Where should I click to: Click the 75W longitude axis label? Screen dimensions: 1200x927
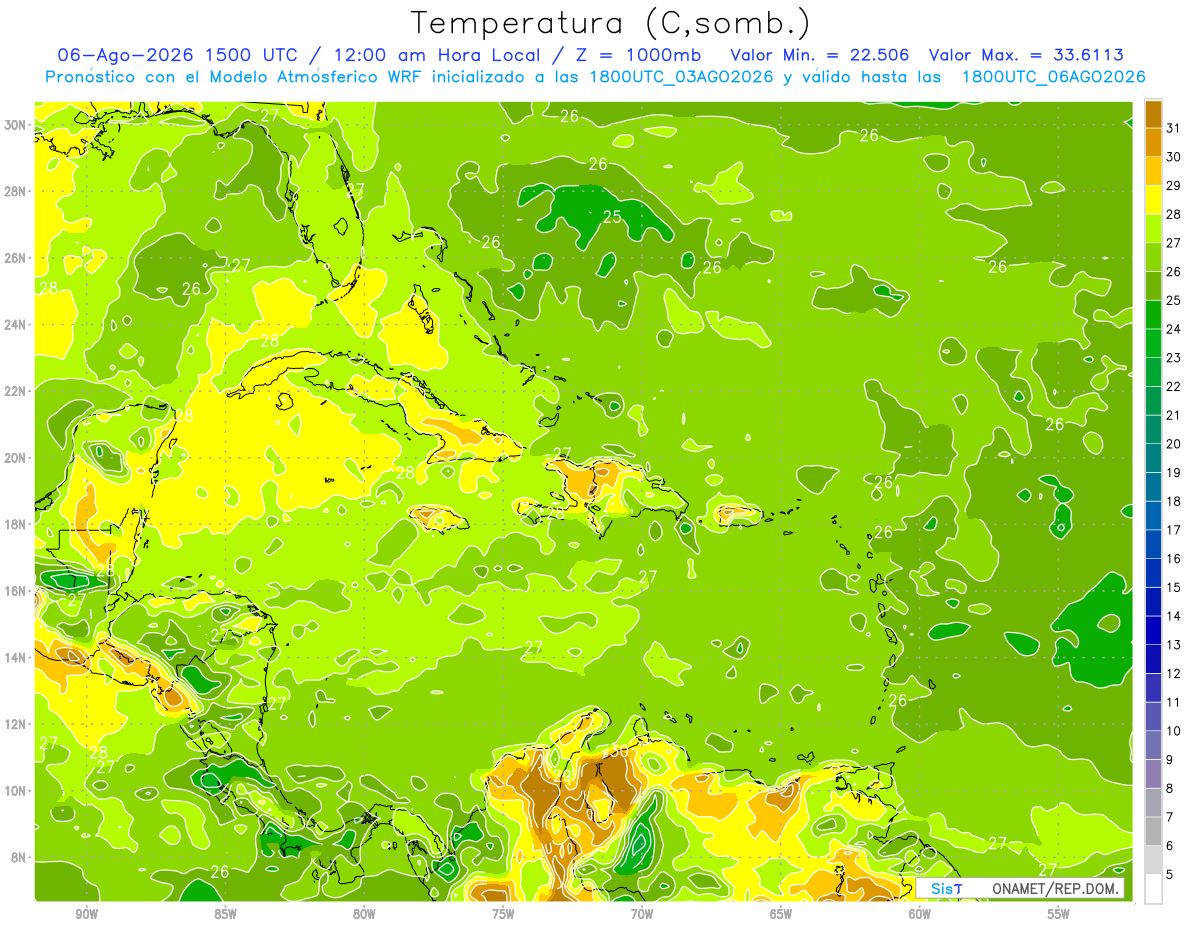coord(503,914)
